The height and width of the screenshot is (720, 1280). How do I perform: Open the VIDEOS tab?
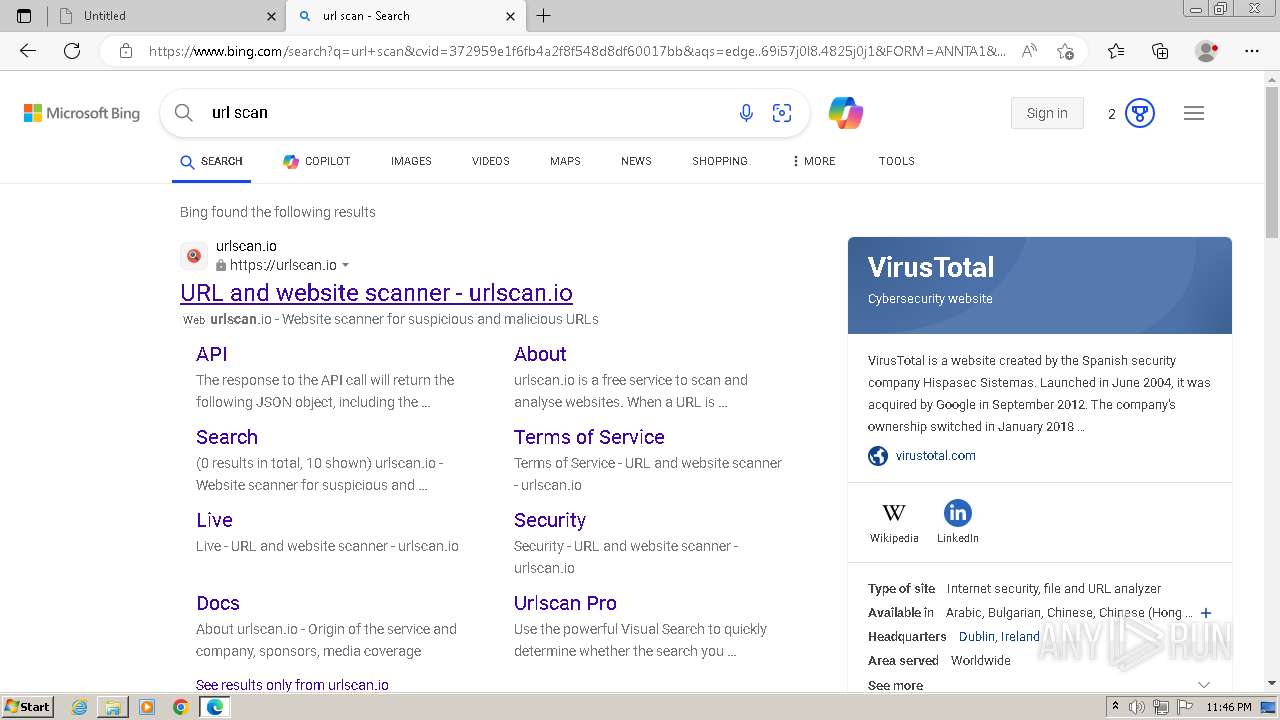coord(491,161)
